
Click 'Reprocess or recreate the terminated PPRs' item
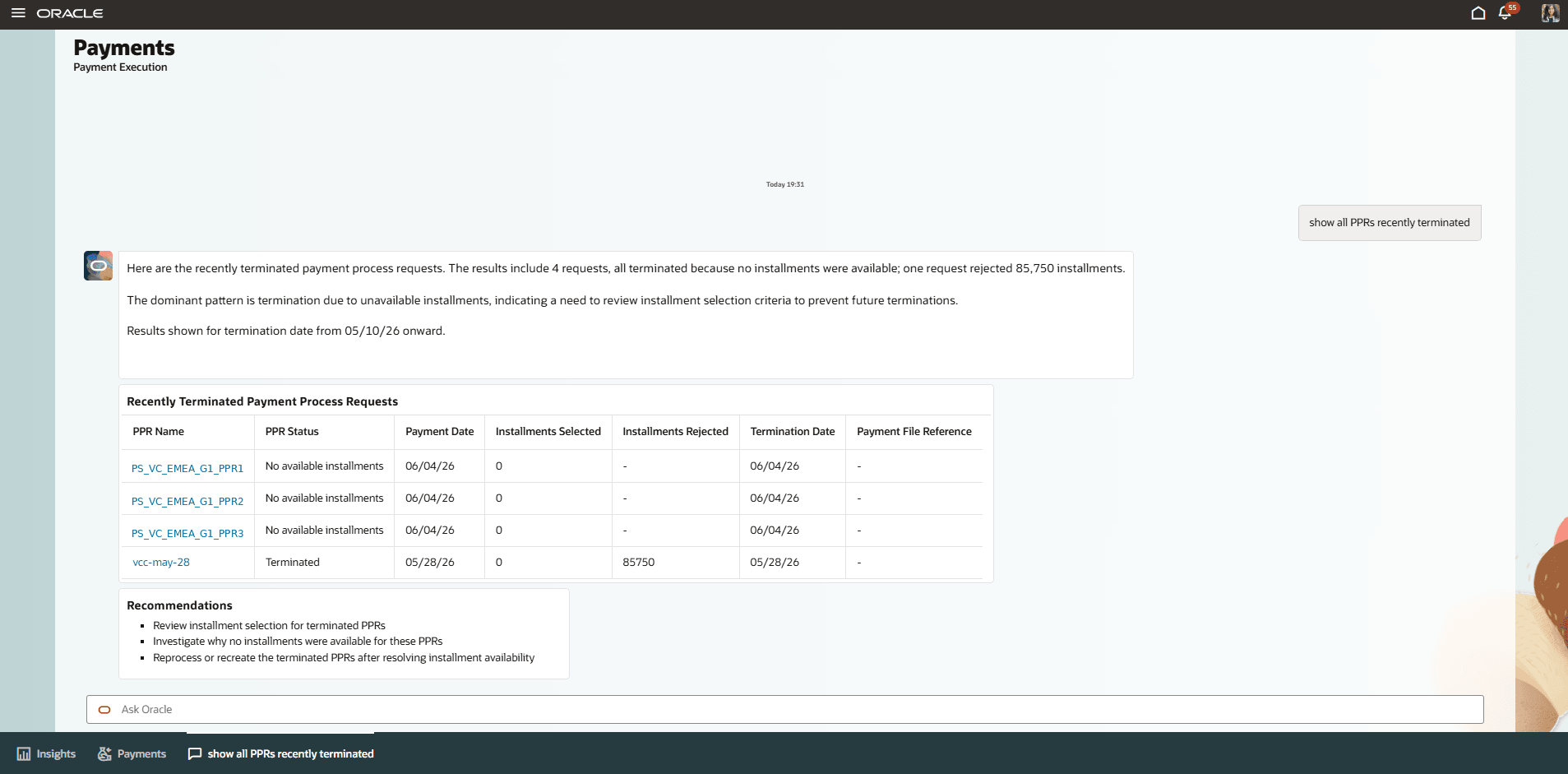pyautogui.click(x=344, y=658)
